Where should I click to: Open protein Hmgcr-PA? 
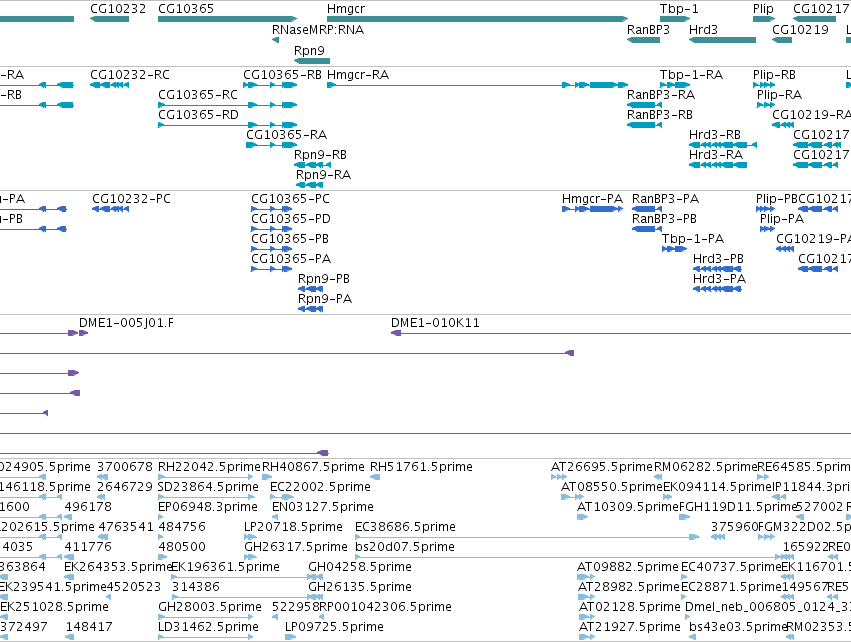pyautogui.click(x=592, y=199)
